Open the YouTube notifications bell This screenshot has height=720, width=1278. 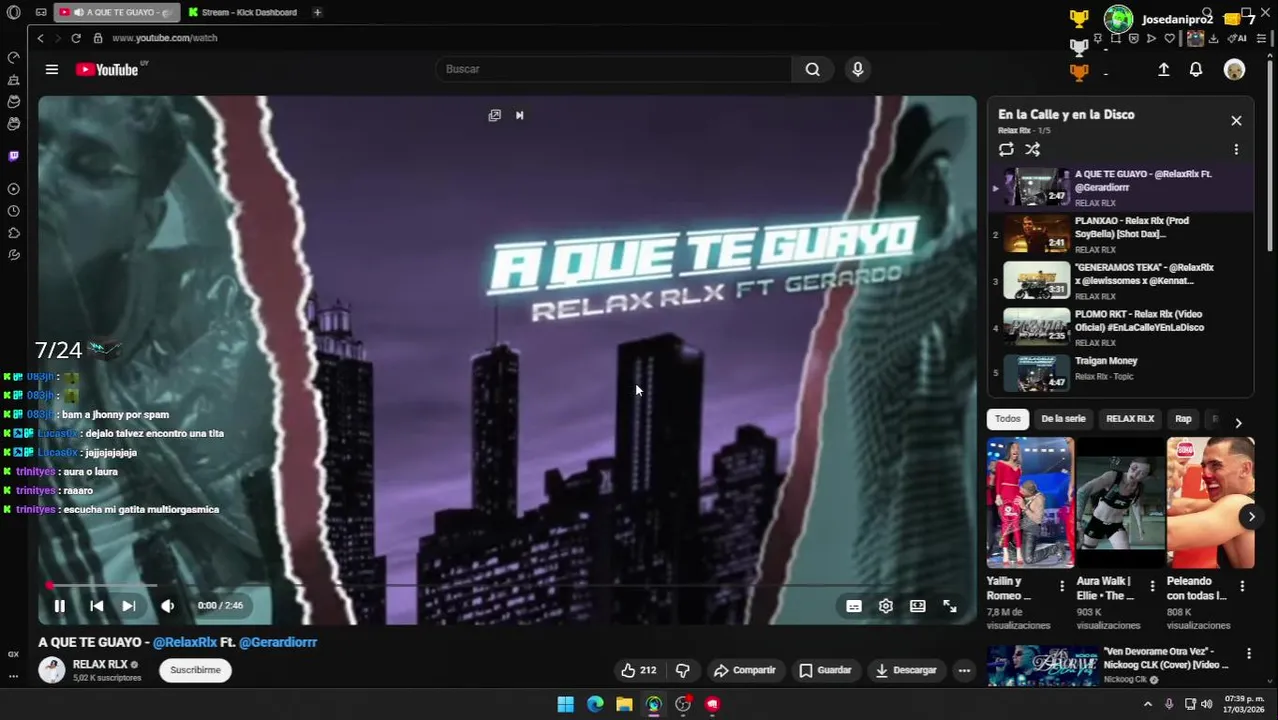1196,69
